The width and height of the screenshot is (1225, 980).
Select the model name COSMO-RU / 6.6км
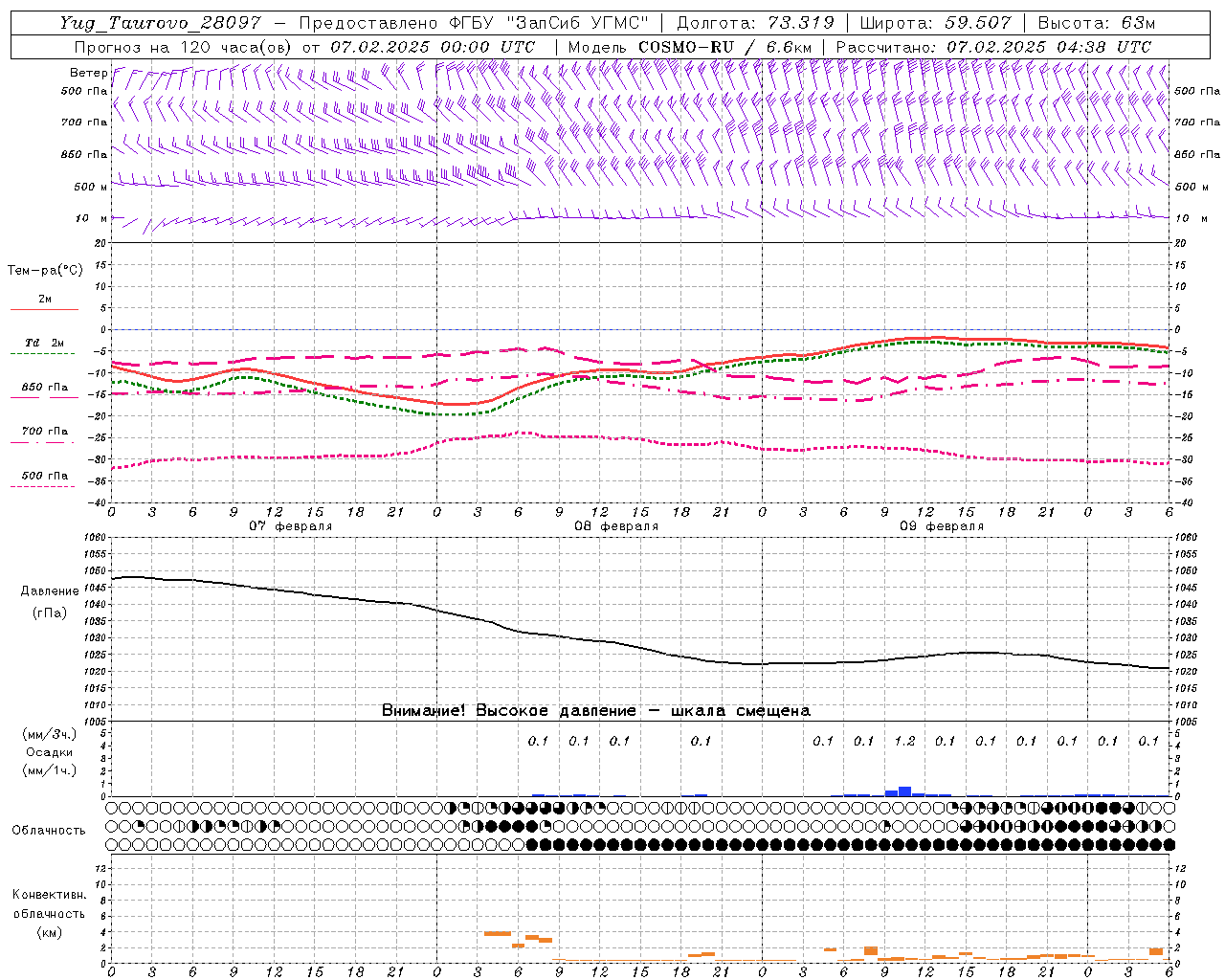tap(725, 47)
